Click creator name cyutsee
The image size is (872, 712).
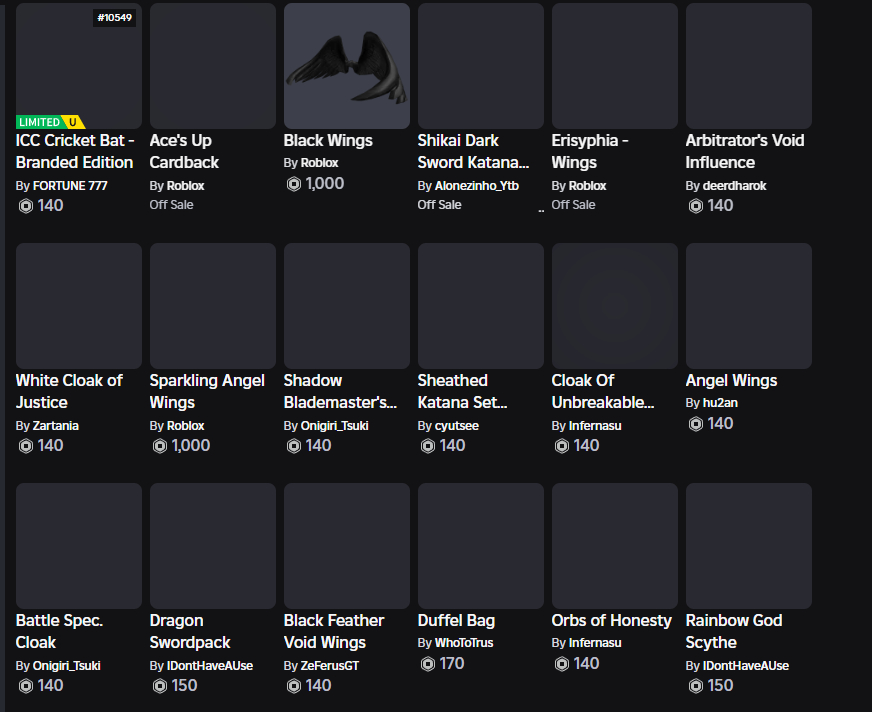(457, 426)
